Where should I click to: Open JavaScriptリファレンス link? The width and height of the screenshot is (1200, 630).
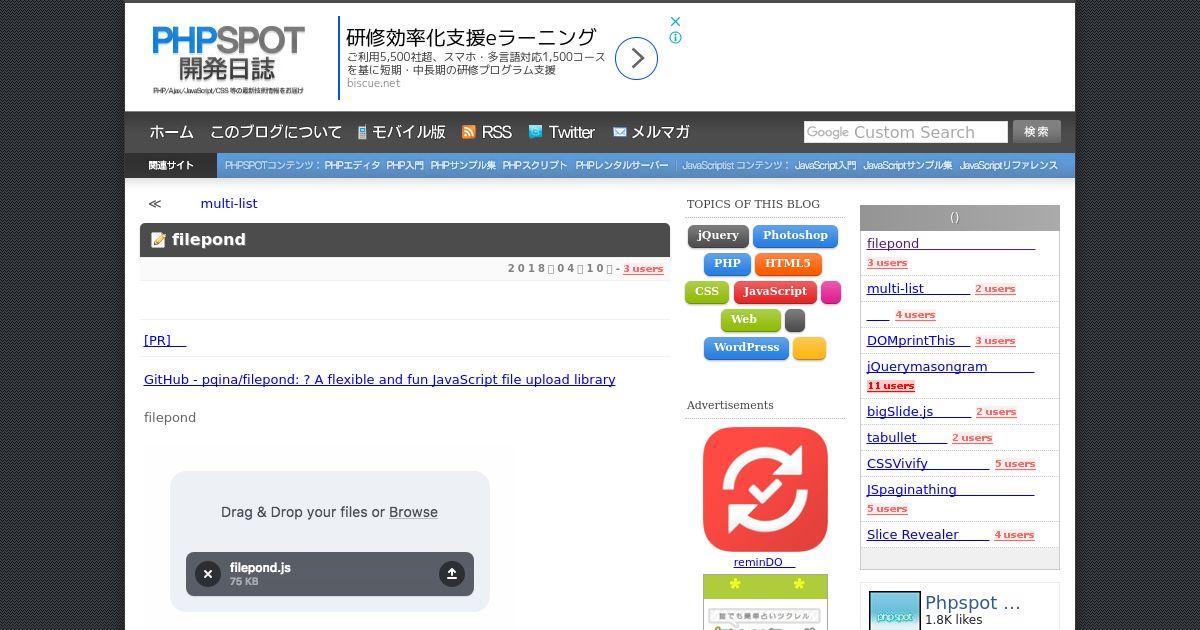(1008, 165)
